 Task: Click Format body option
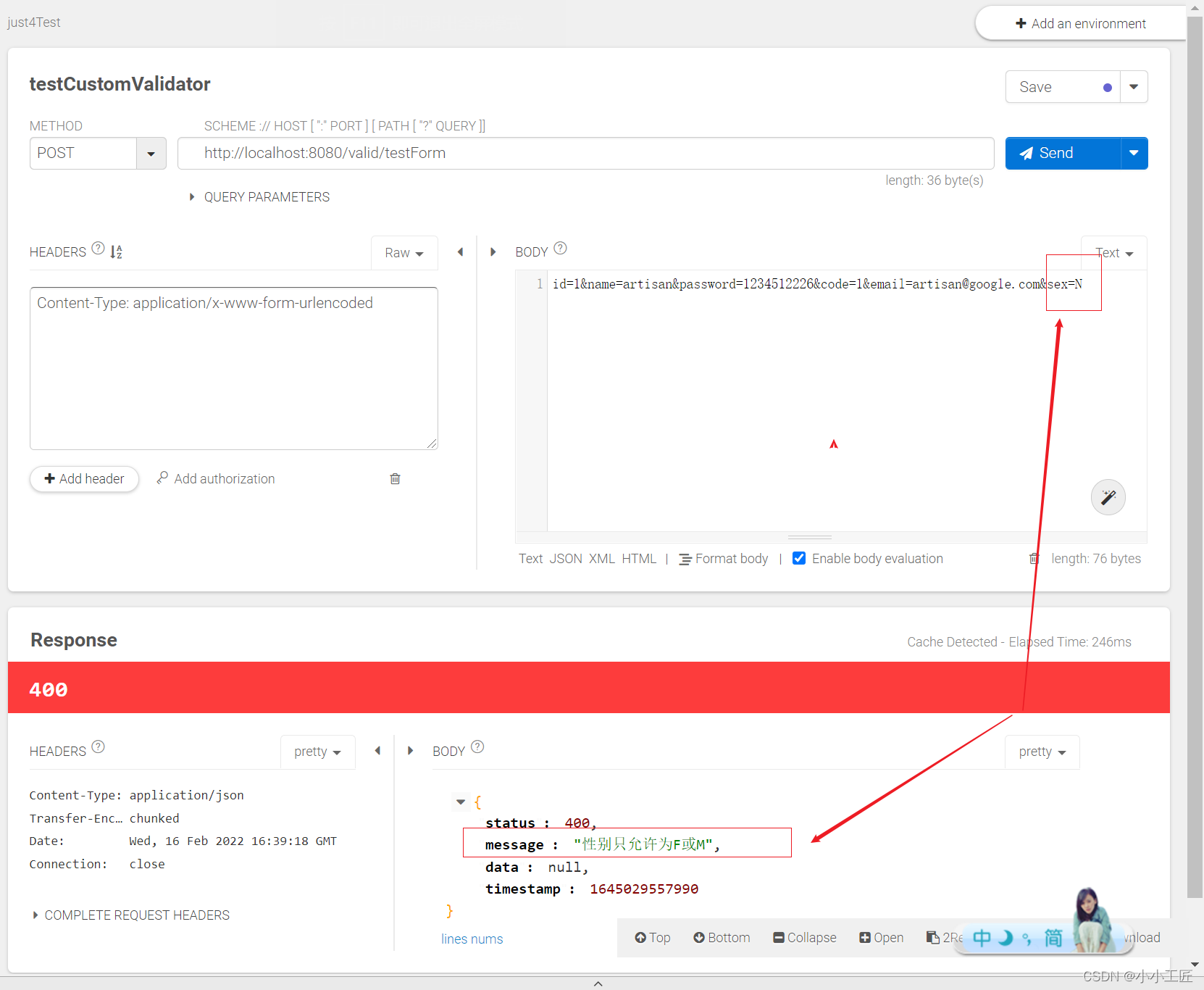(x=724, y=559)
